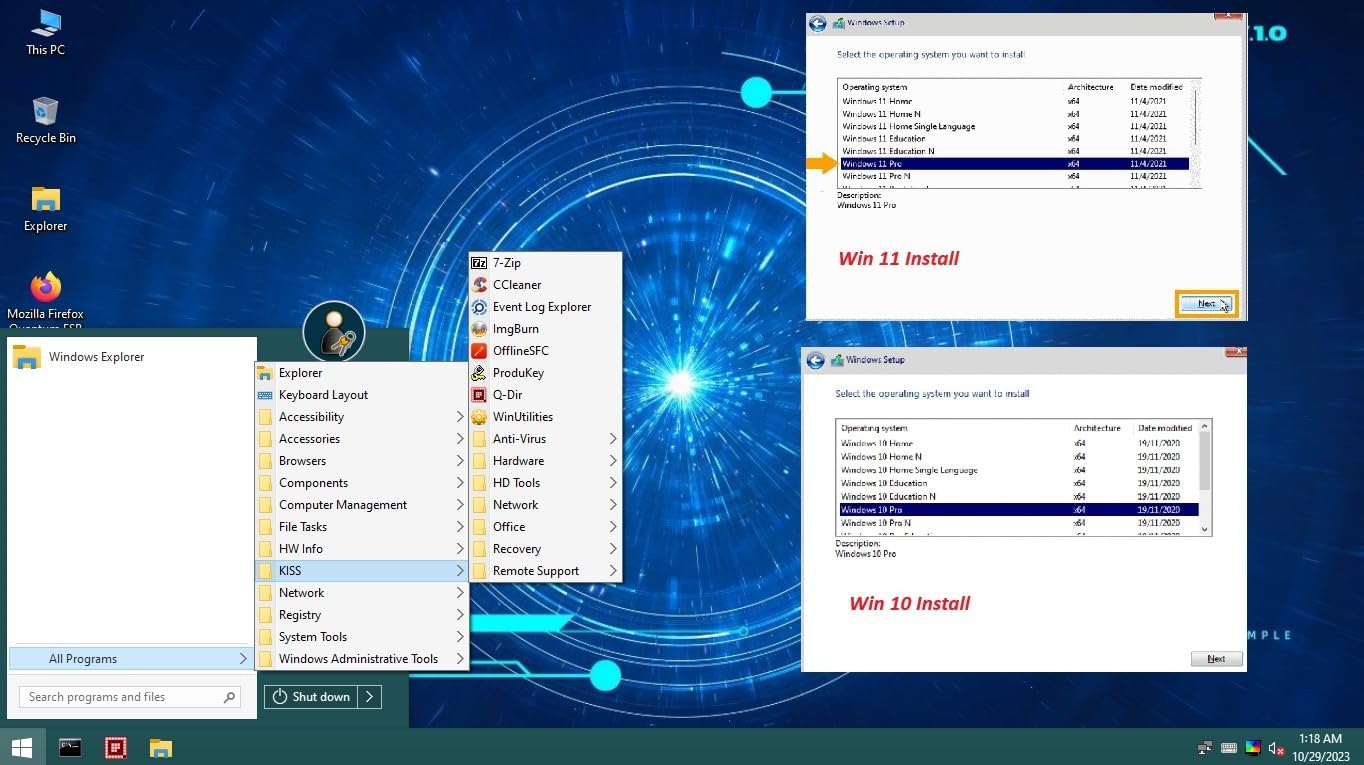Click the Search programs and files box
This screenshot has width=1364, height=765.
(x=120, y=697)
